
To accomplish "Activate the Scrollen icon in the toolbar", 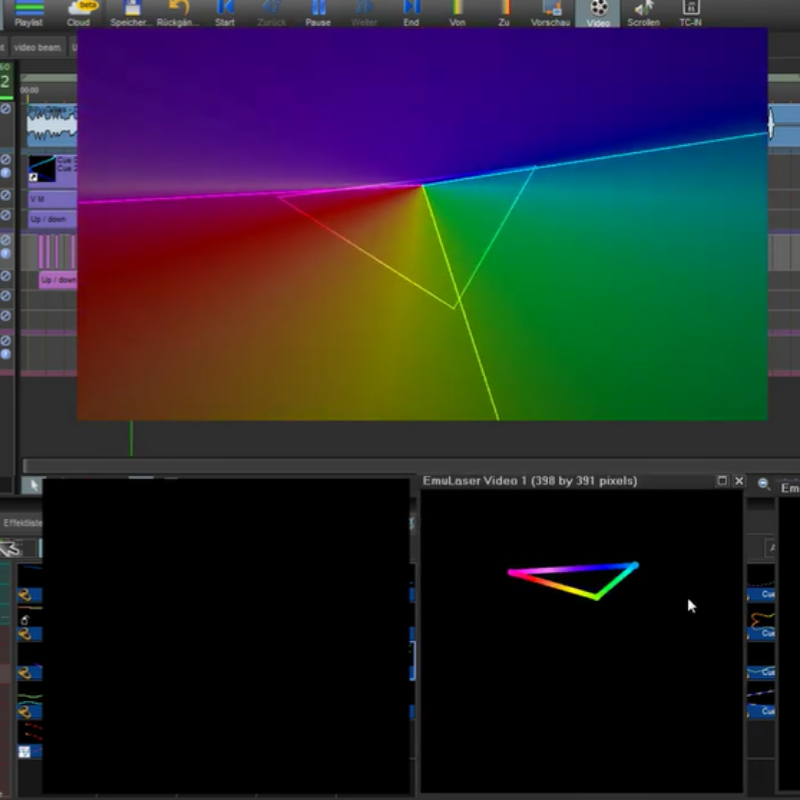I will tap(644, 13).
